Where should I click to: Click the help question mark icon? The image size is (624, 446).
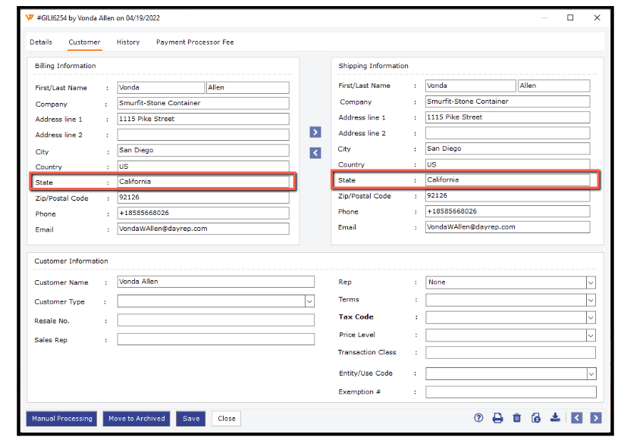coord(479,418)
